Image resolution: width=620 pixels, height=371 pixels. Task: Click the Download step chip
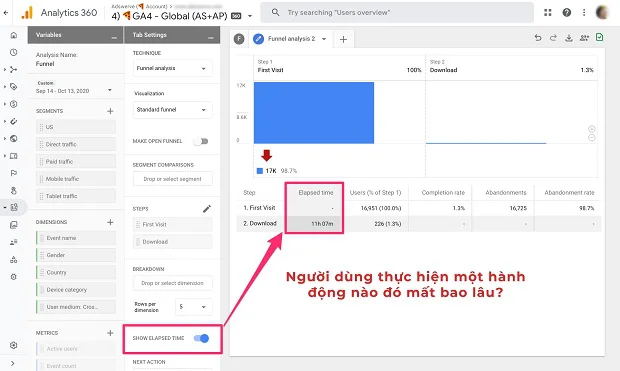point(172,242)
